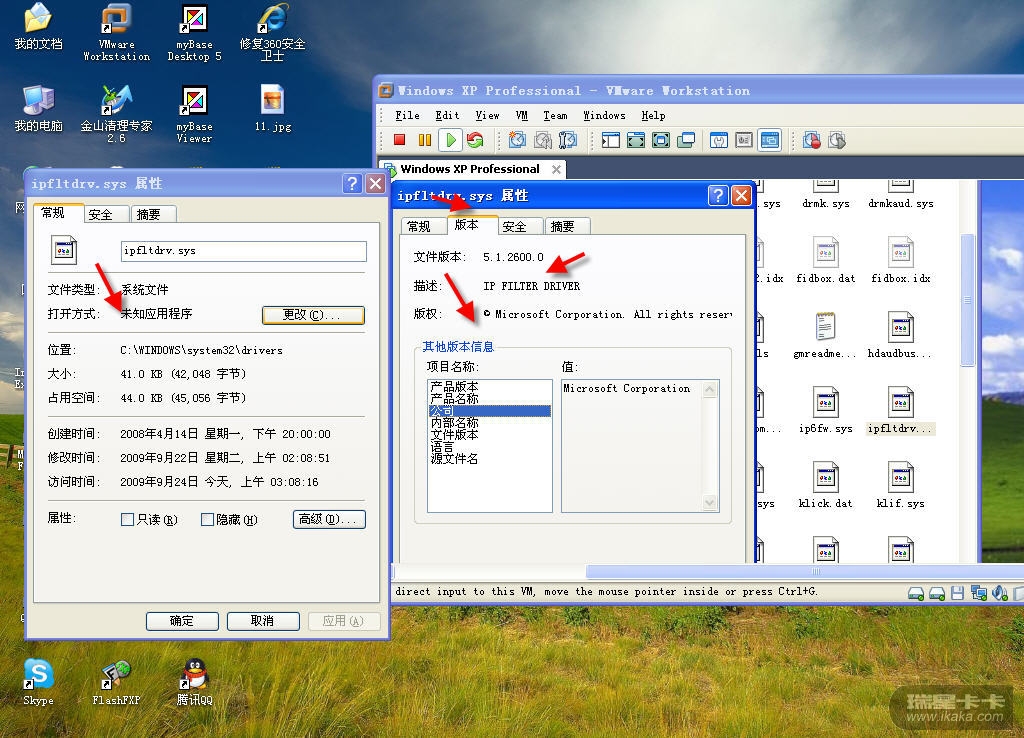The width and height of the screenshot is (1024, 738).
Task: Click the record execution icon
Action: click(812, 140)
